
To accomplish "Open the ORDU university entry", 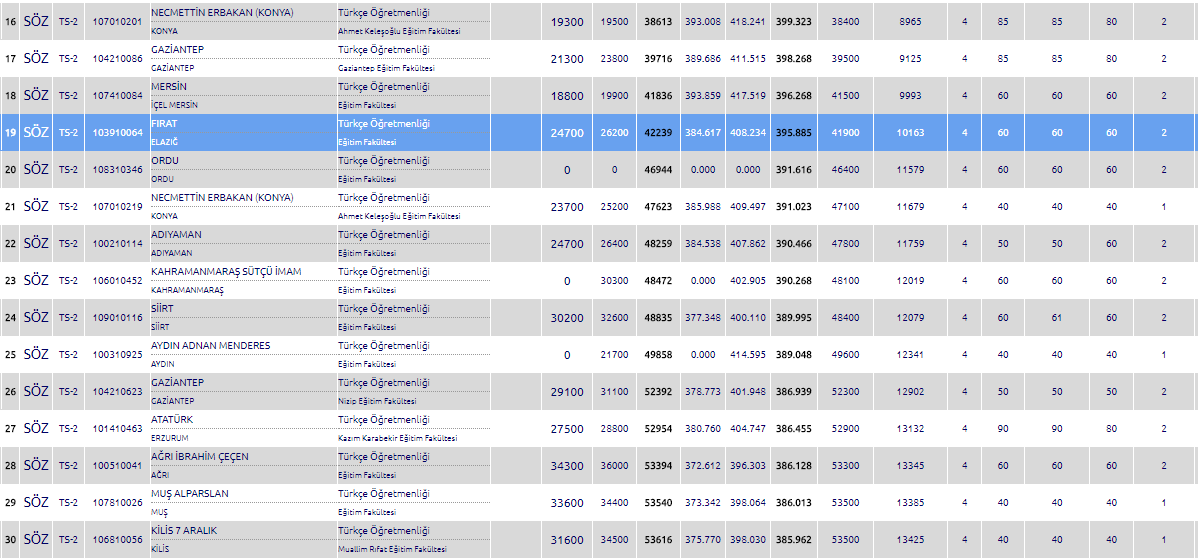I will tap(165, 161).
